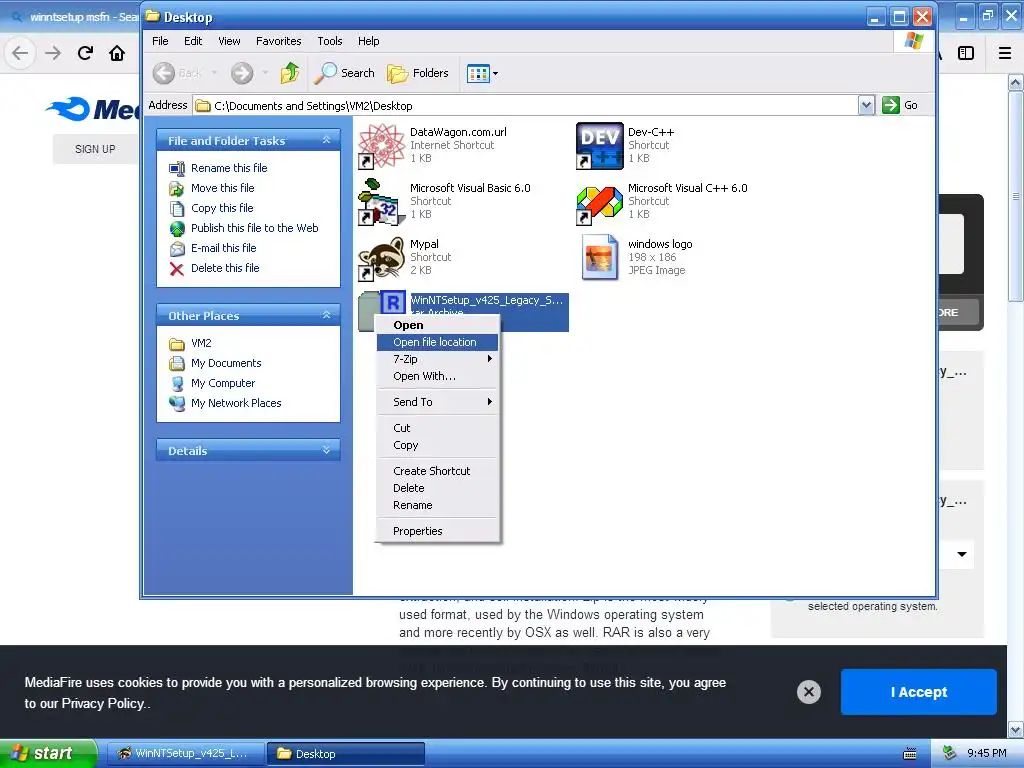
Task: Click browser home icon
Action: [x=117, y=53]
